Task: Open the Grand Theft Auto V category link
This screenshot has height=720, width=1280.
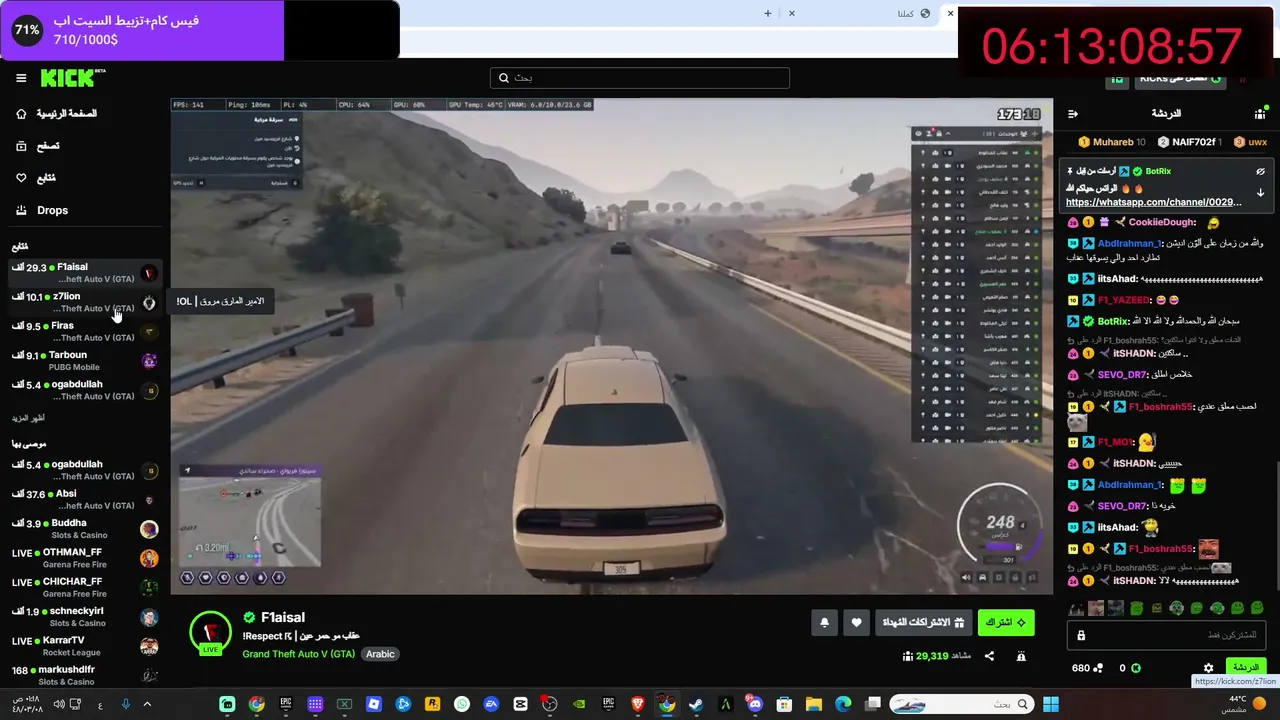Action: pyautogui.click(x=299, y=654)
